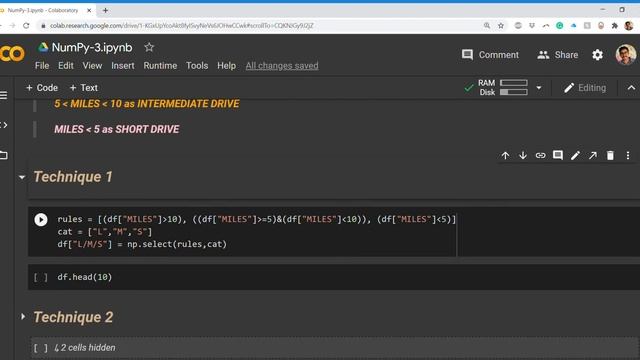Open the Insert menu
The width and height of the screenshot is (640, 360).
pyautogui.click(x=123, y=66)
